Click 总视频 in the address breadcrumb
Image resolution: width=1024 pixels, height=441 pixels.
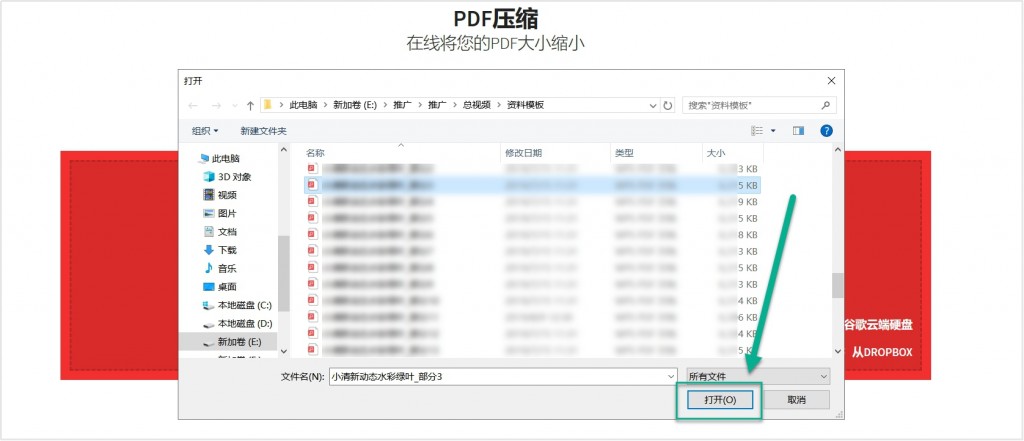(x=477, y=105)
